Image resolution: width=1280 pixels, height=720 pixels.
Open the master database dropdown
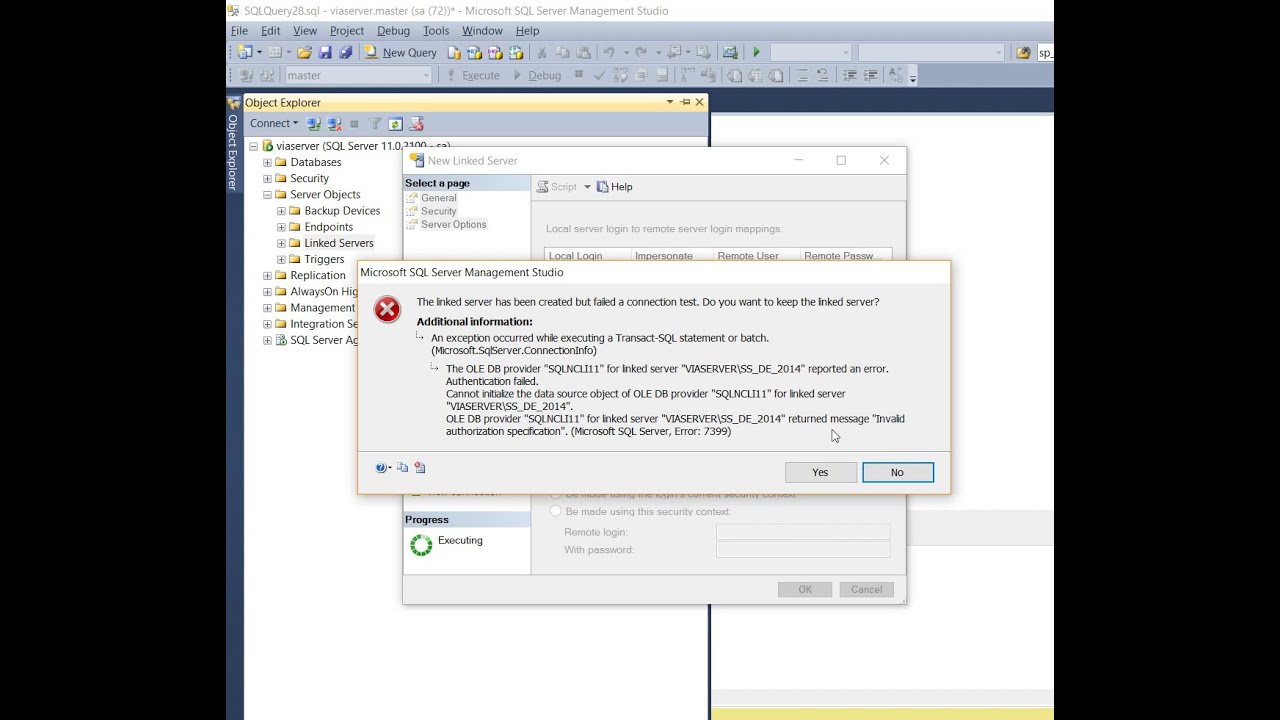click(425, 75)
